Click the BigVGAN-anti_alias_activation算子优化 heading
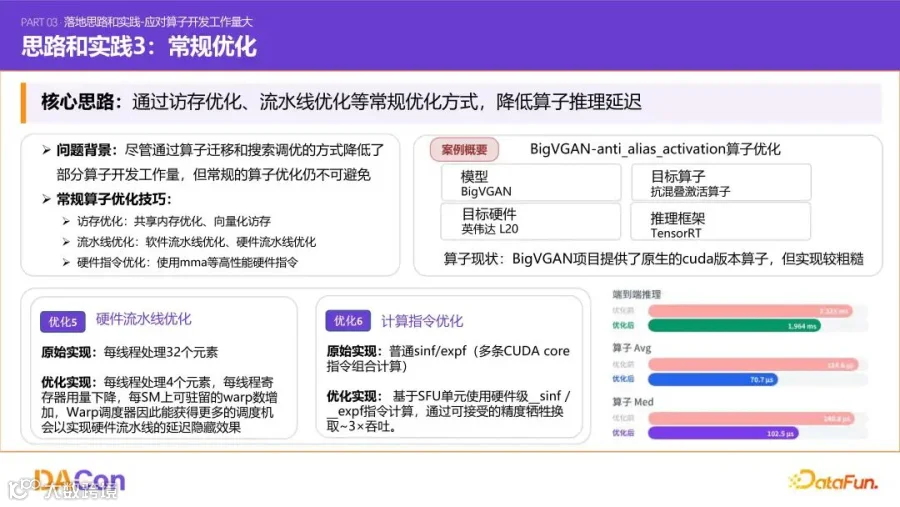 [x=655, y=149]
